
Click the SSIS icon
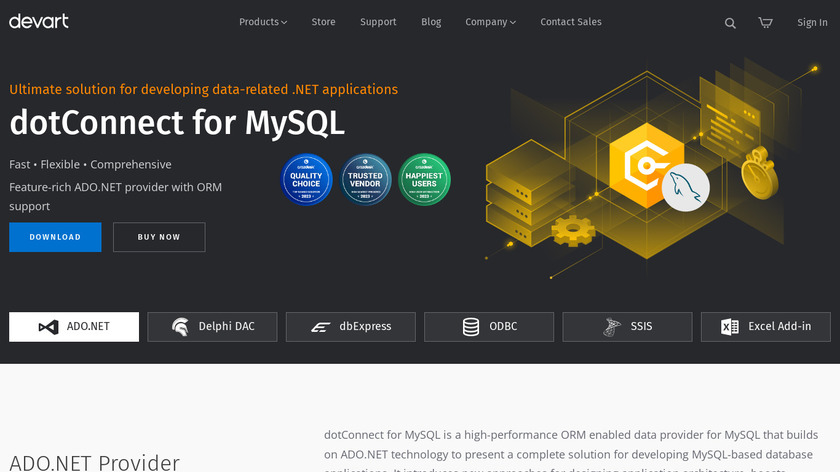coord(611,327)
